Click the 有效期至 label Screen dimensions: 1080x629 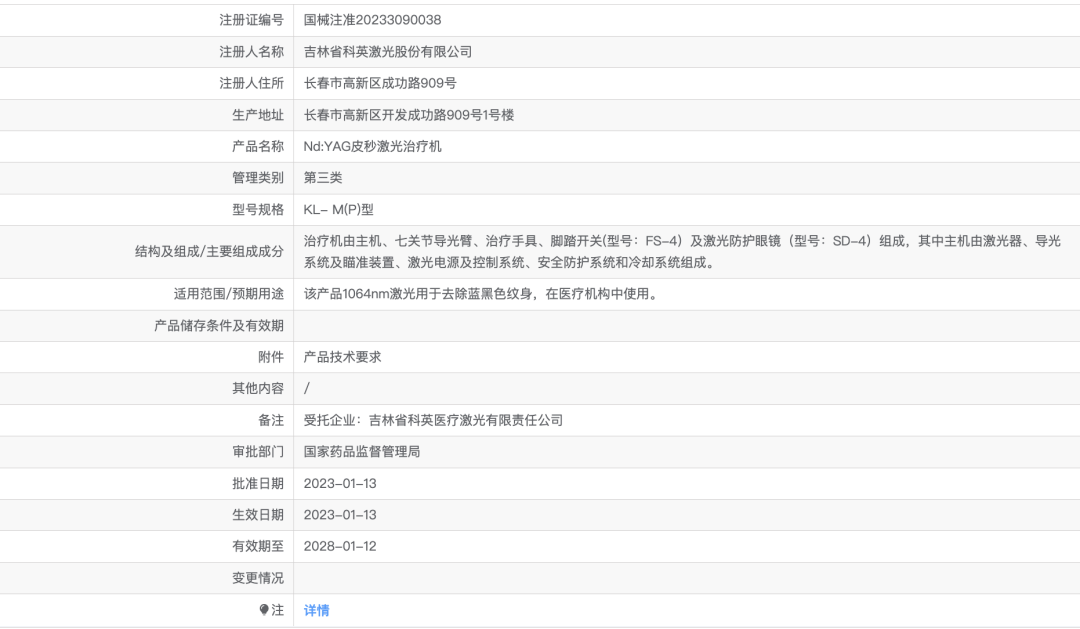258,546
